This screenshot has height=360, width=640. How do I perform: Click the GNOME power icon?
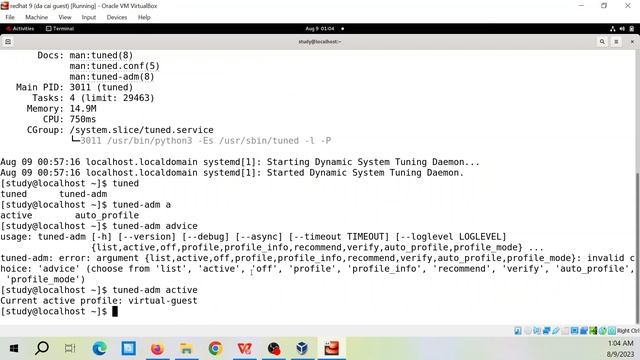[x=631, y=29]
